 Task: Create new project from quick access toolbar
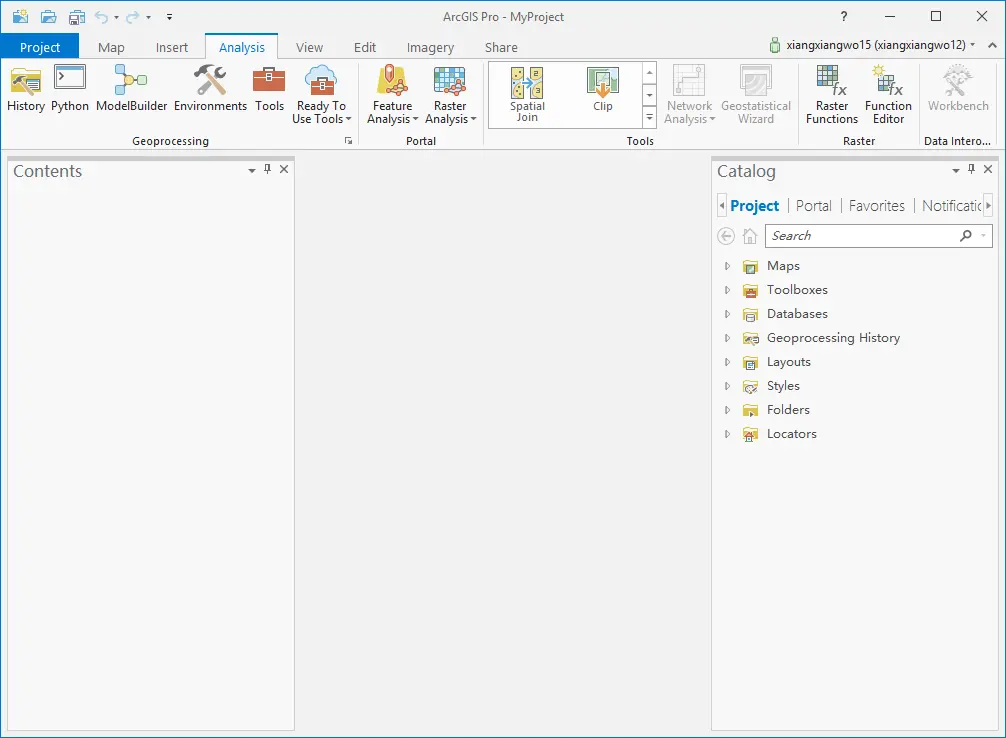21,17
